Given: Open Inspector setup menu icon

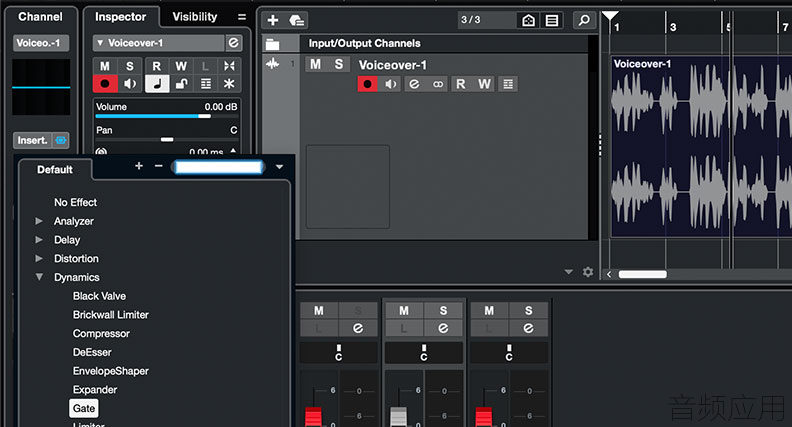Looking at the screenshot, I should point(242,17).
